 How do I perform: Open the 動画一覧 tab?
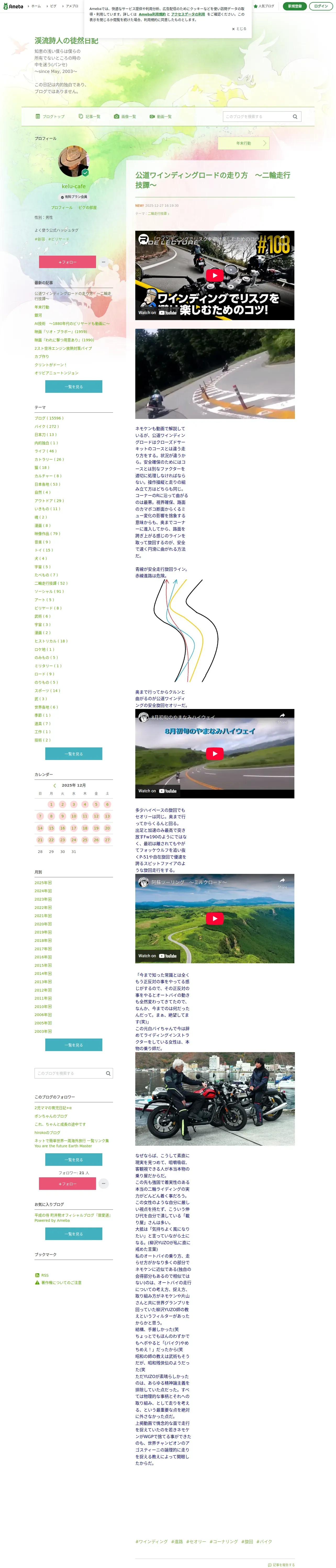(x=161, y=116)
